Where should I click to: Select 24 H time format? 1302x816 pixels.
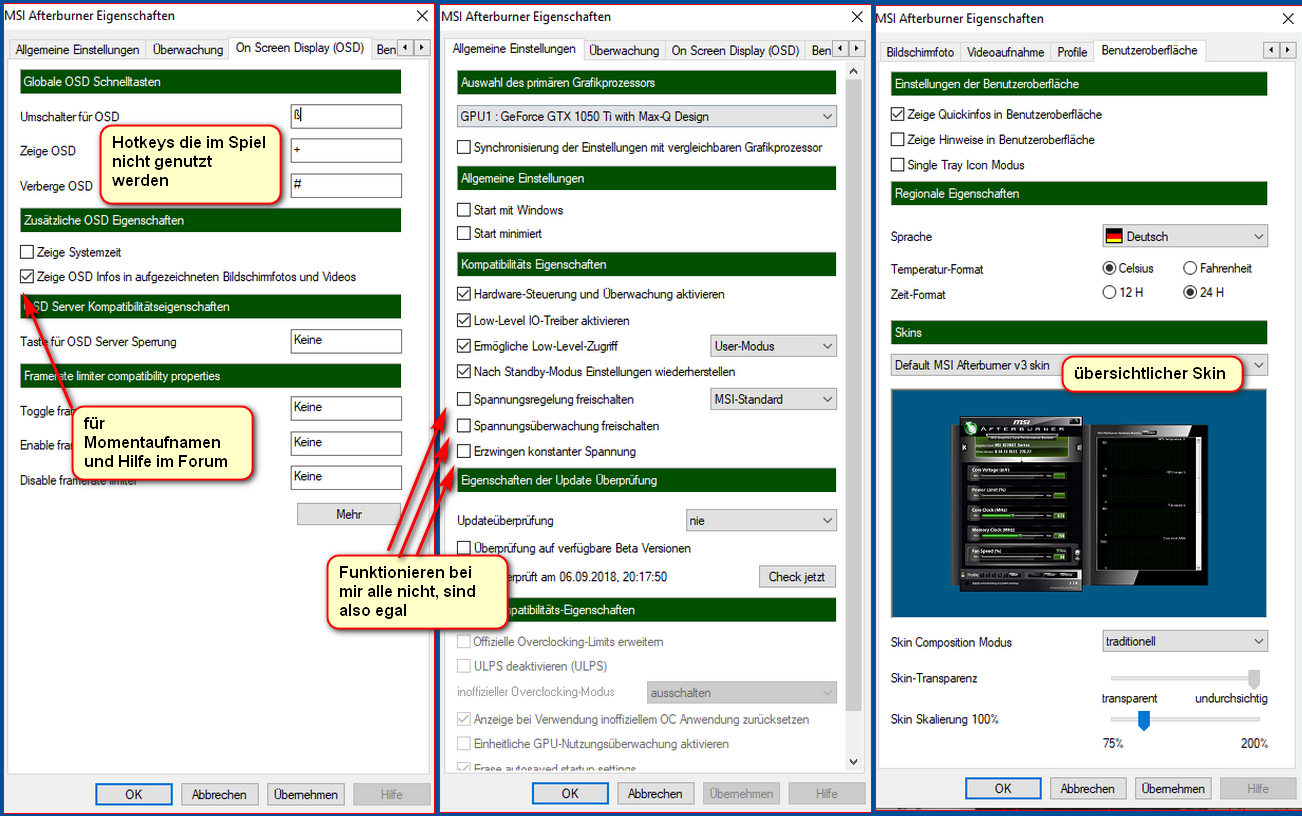click(1190, 293)
